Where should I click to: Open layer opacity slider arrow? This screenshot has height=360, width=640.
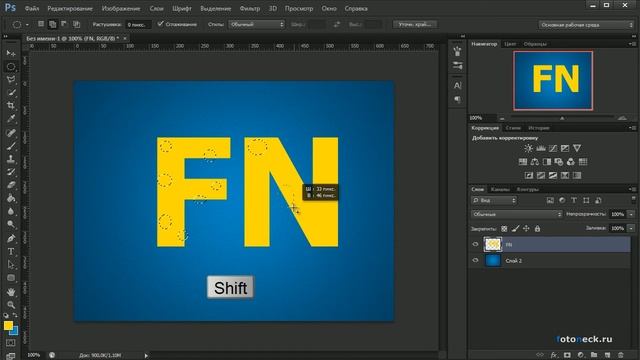[631, 214]
